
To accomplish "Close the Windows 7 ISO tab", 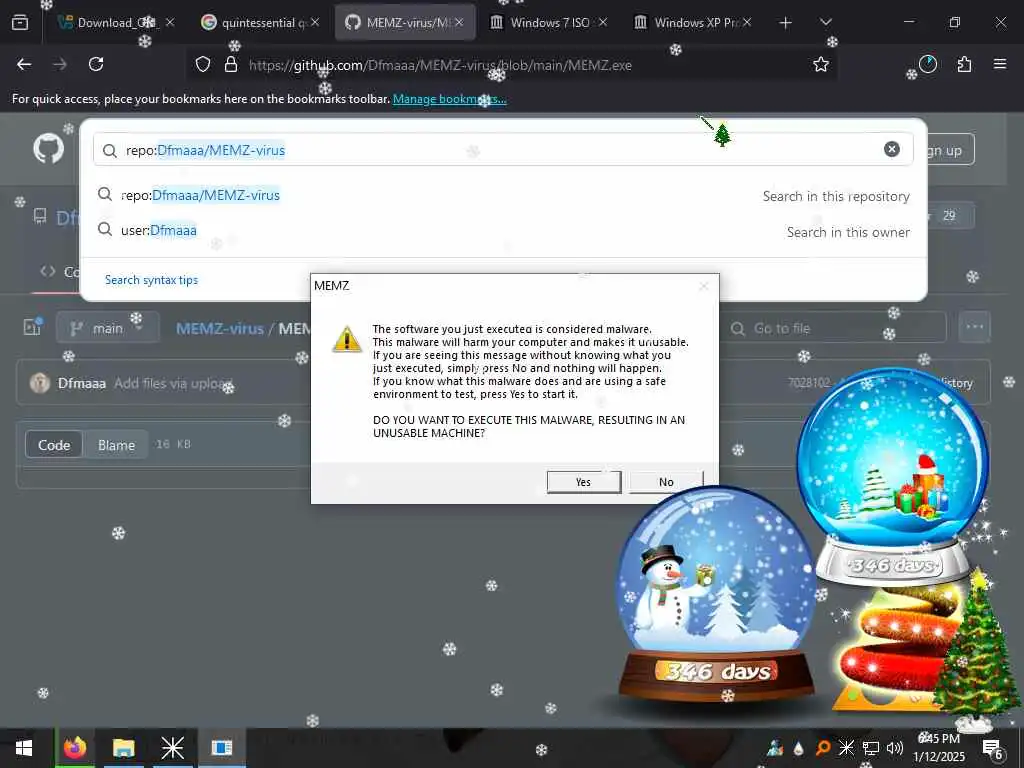I will pos(603,22).
